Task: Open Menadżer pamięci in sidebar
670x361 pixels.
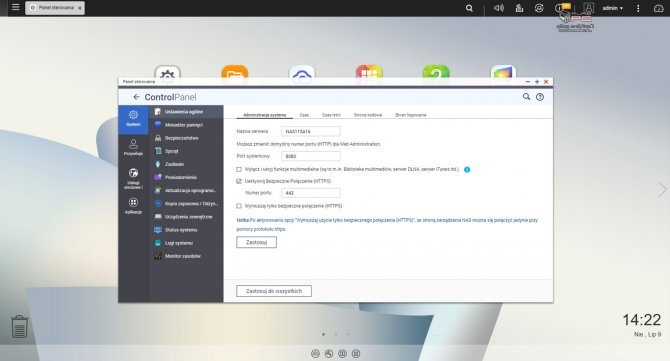Action: pyautogui.click(x=186, y=125)
